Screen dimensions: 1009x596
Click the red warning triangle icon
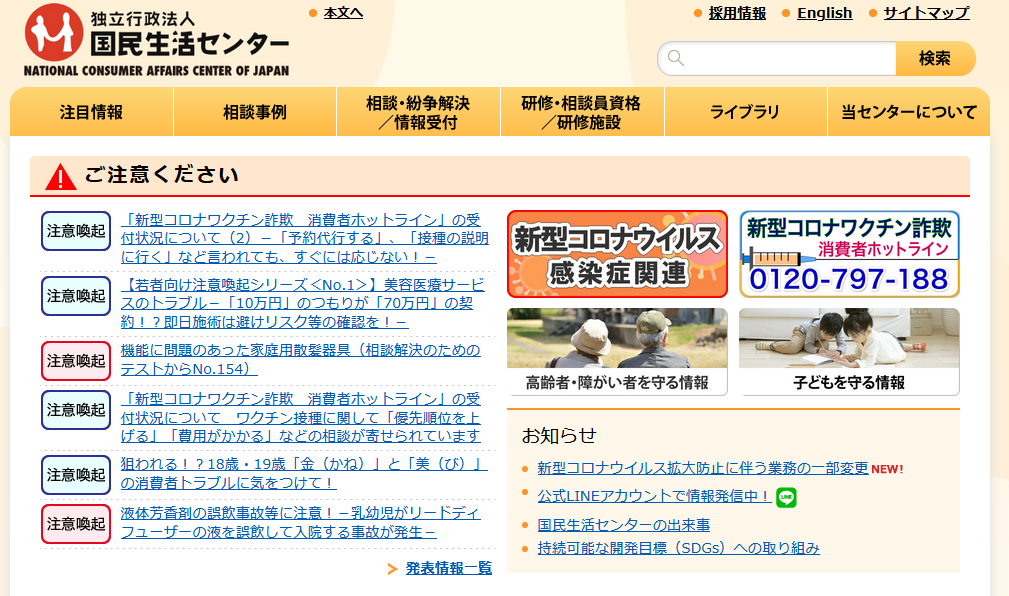60,176
